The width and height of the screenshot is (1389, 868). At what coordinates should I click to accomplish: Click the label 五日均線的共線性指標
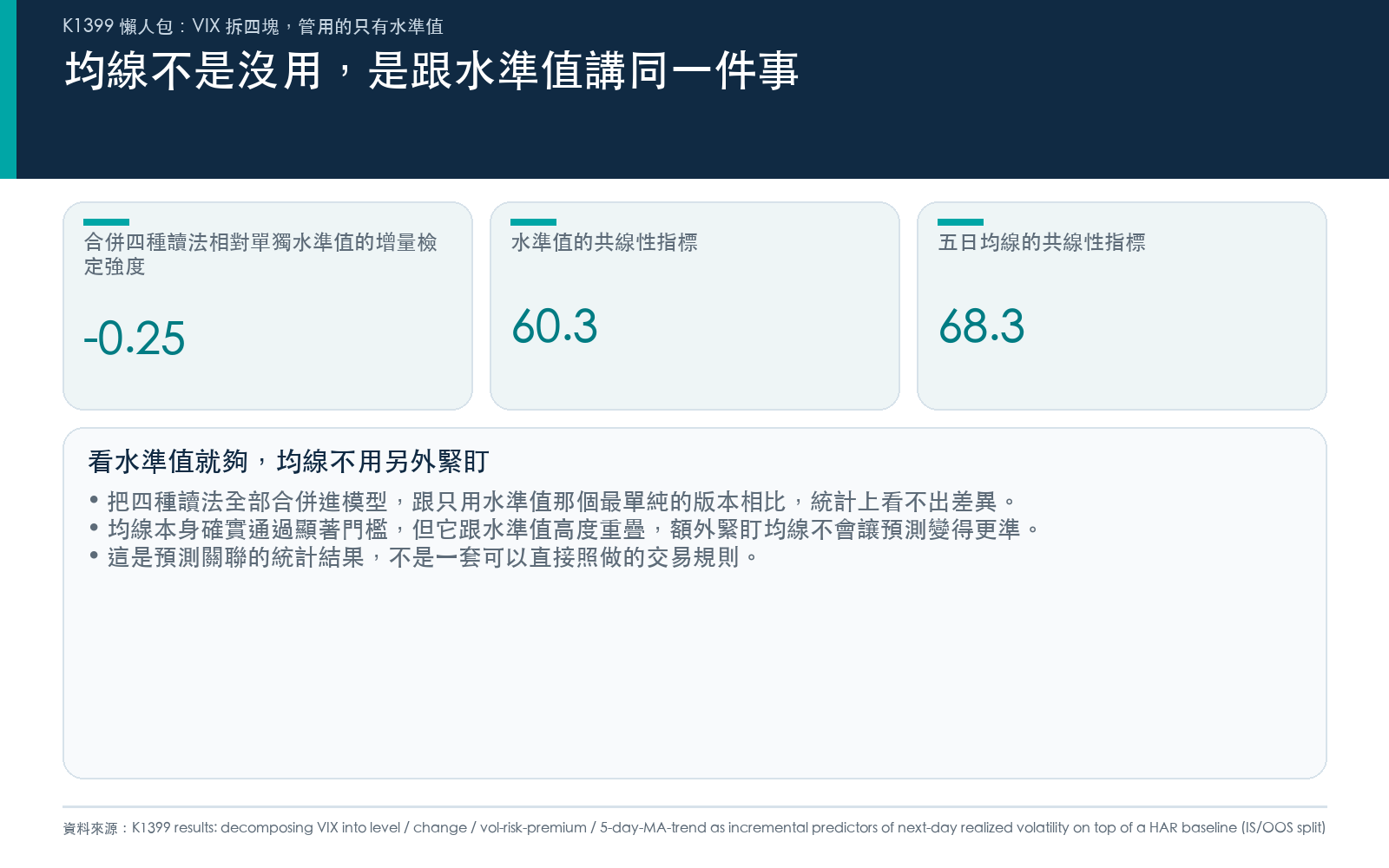pos(1042,242)
